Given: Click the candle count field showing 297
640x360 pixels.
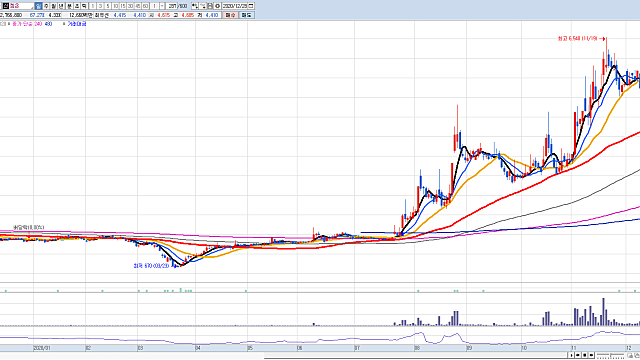Looking at the screenshot, I should pos(172,6).
